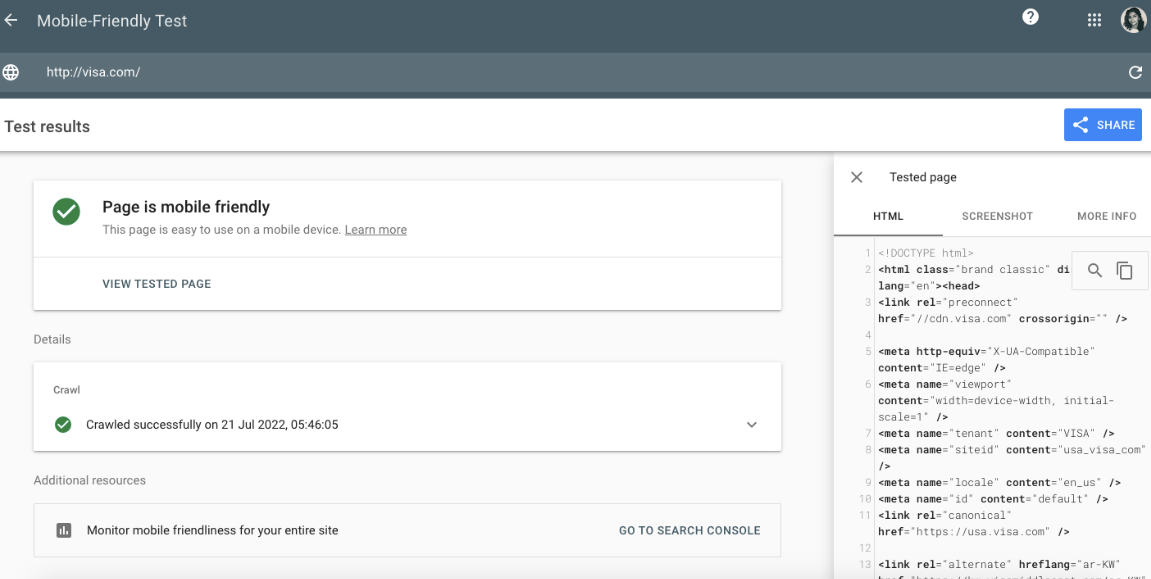Click the link rel canonical code line

(x=973, y=523)
